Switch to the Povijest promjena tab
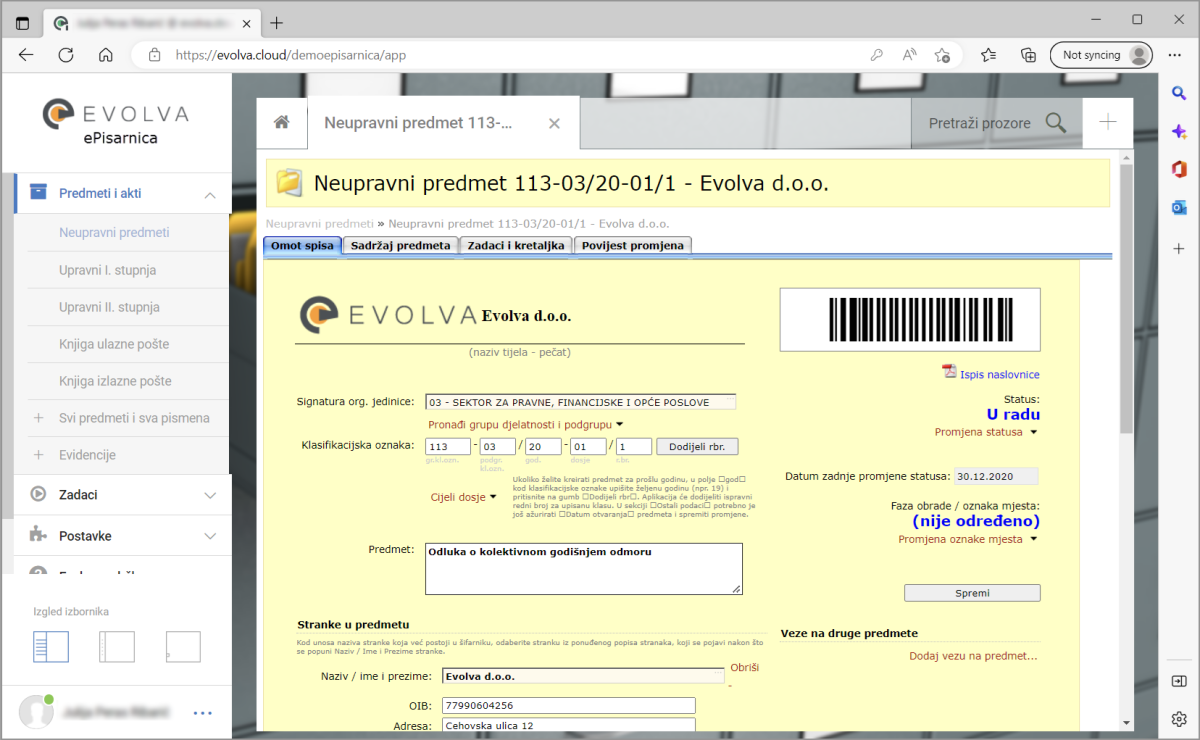Screen dimensions: 1200x740 click(x=632, y=245)
